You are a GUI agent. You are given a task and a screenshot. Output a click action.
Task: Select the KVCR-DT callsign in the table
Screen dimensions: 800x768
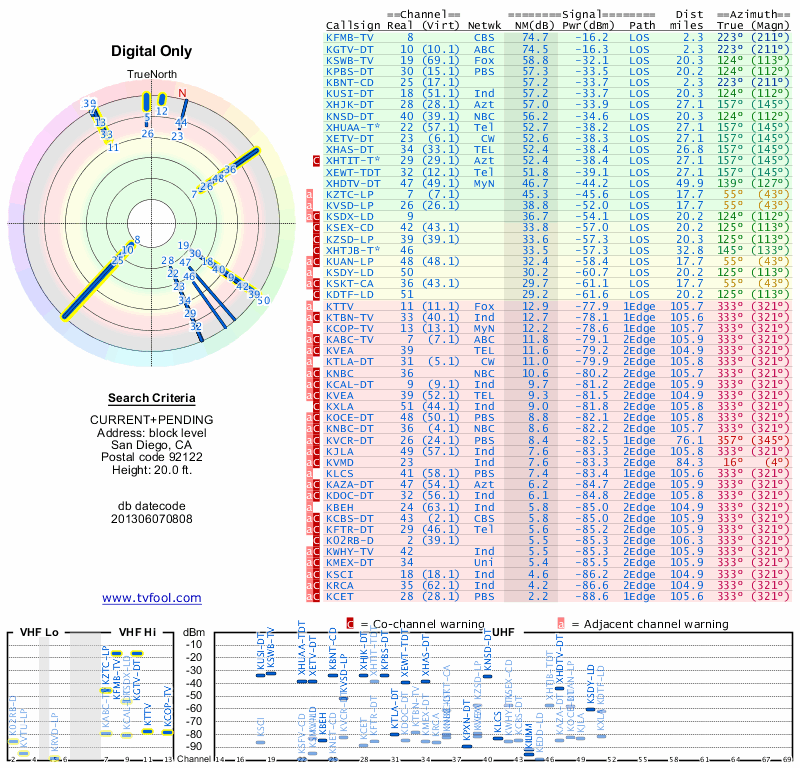(x=349, y=440)
